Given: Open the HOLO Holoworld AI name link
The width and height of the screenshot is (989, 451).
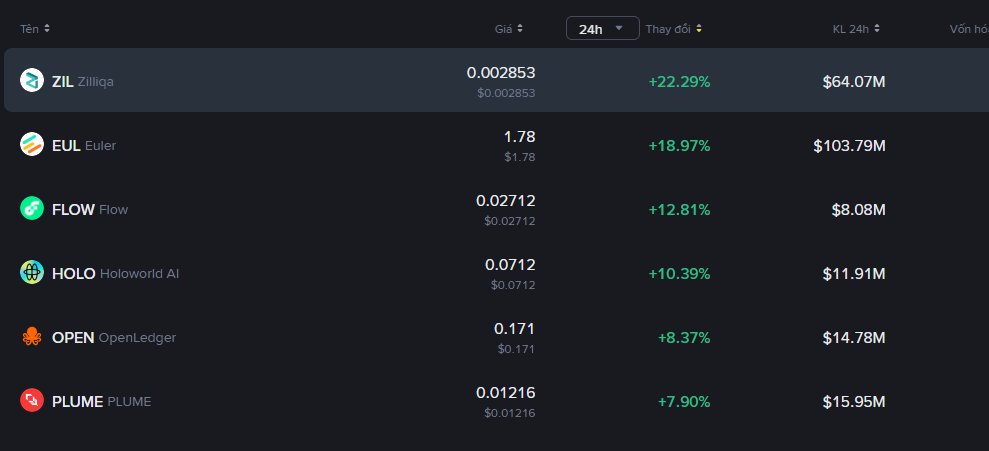Looking at the screenshot, I should pos(115,274).
